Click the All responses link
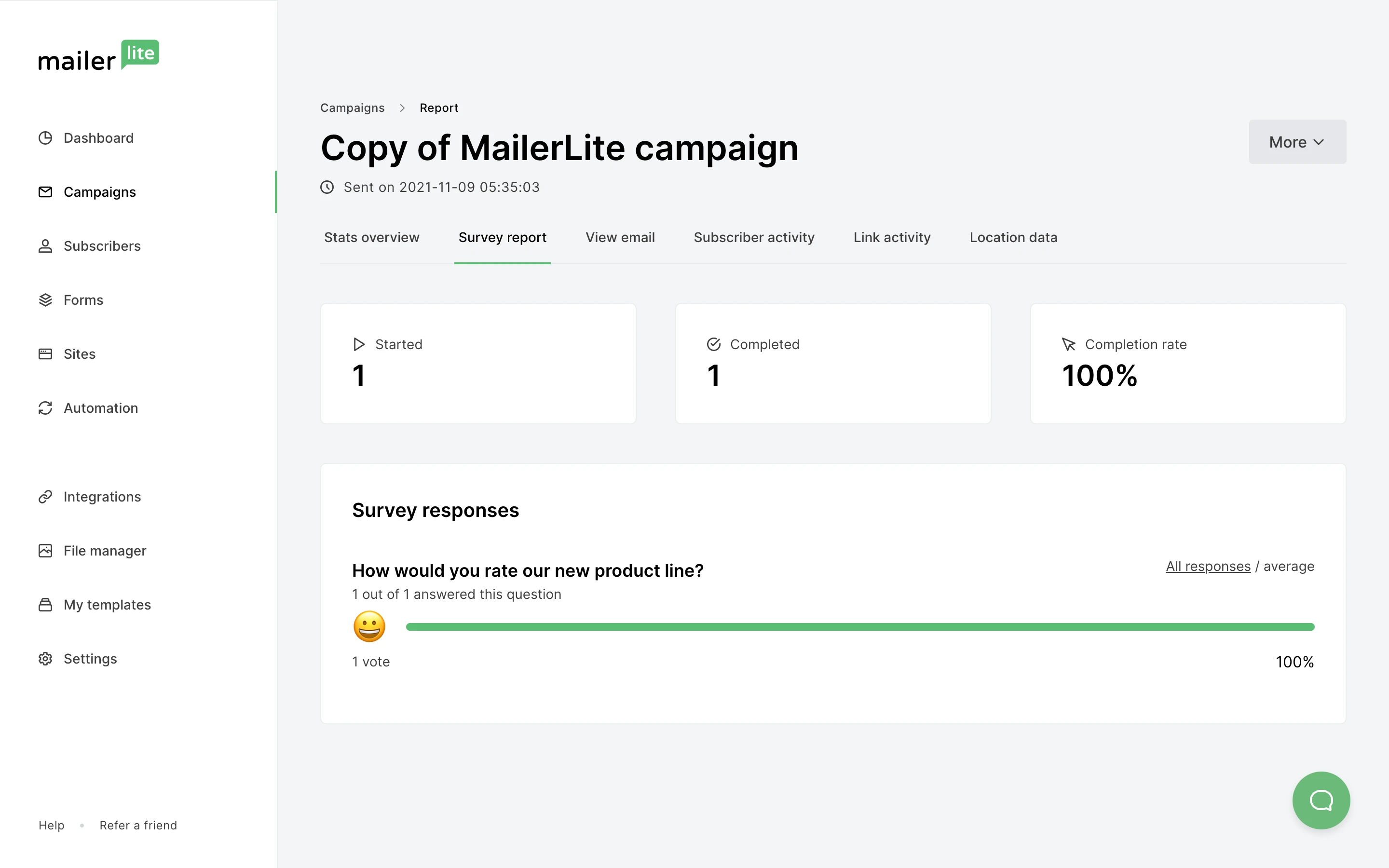This screenshot has height=868, width=1389. click(x=1208, y=566)
